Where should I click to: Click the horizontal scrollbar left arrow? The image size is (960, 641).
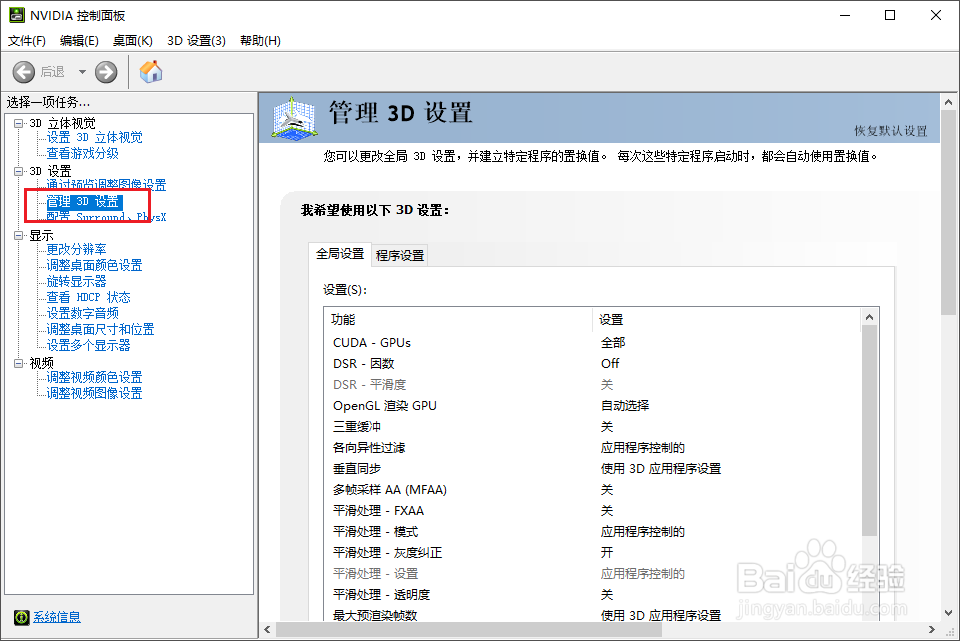tap(267, 629)
